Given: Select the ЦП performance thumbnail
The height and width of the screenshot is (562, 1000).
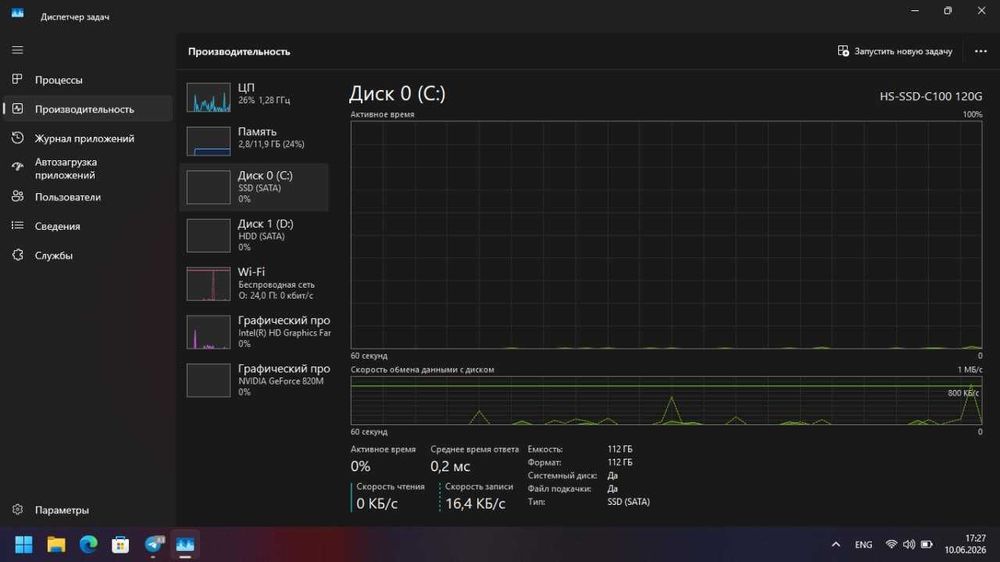Looking at the screenshot, I should pyautogui.click(x=254, y=96).
